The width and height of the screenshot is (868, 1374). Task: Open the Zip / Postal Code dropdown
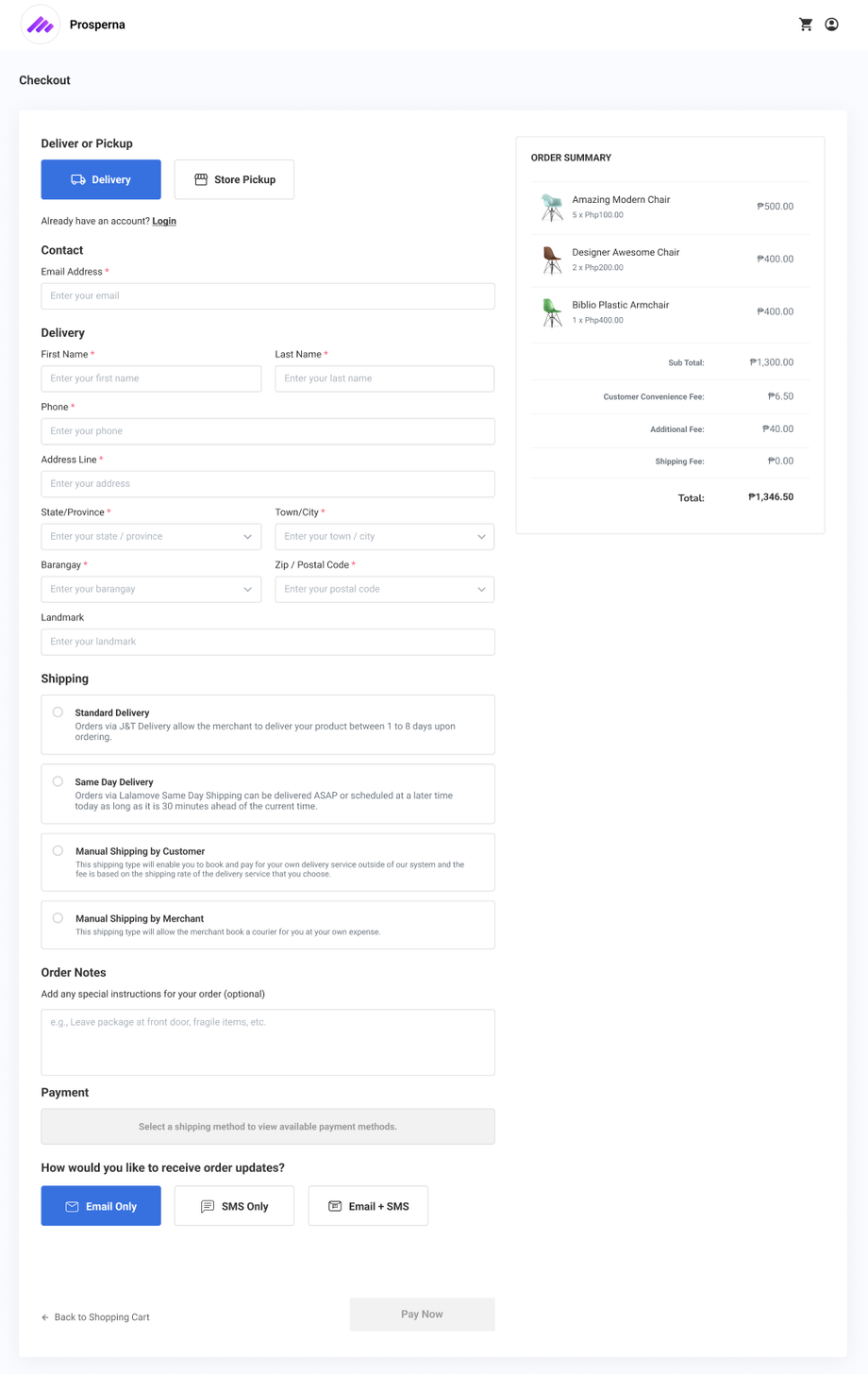click(x=384, y=590)
